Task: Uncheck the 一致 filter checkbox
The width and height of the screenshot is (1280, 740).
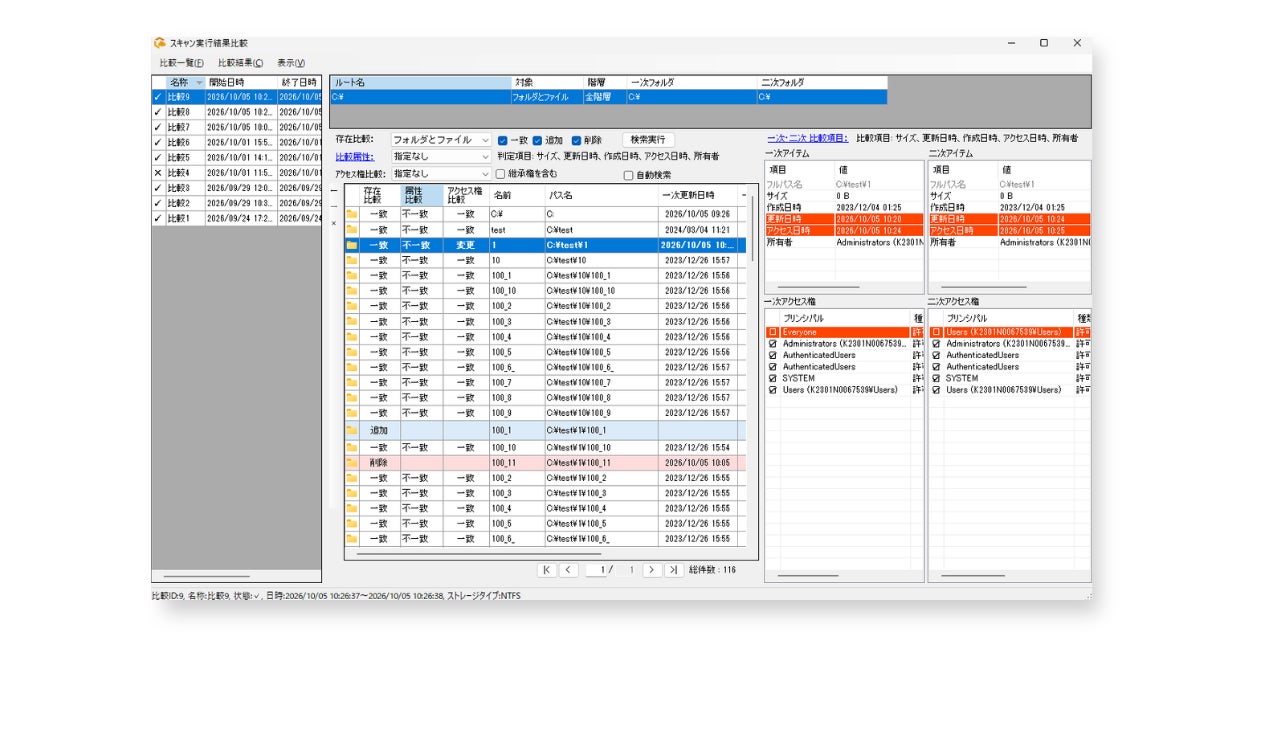Action: pyautogui.click(x=503, y=140)
